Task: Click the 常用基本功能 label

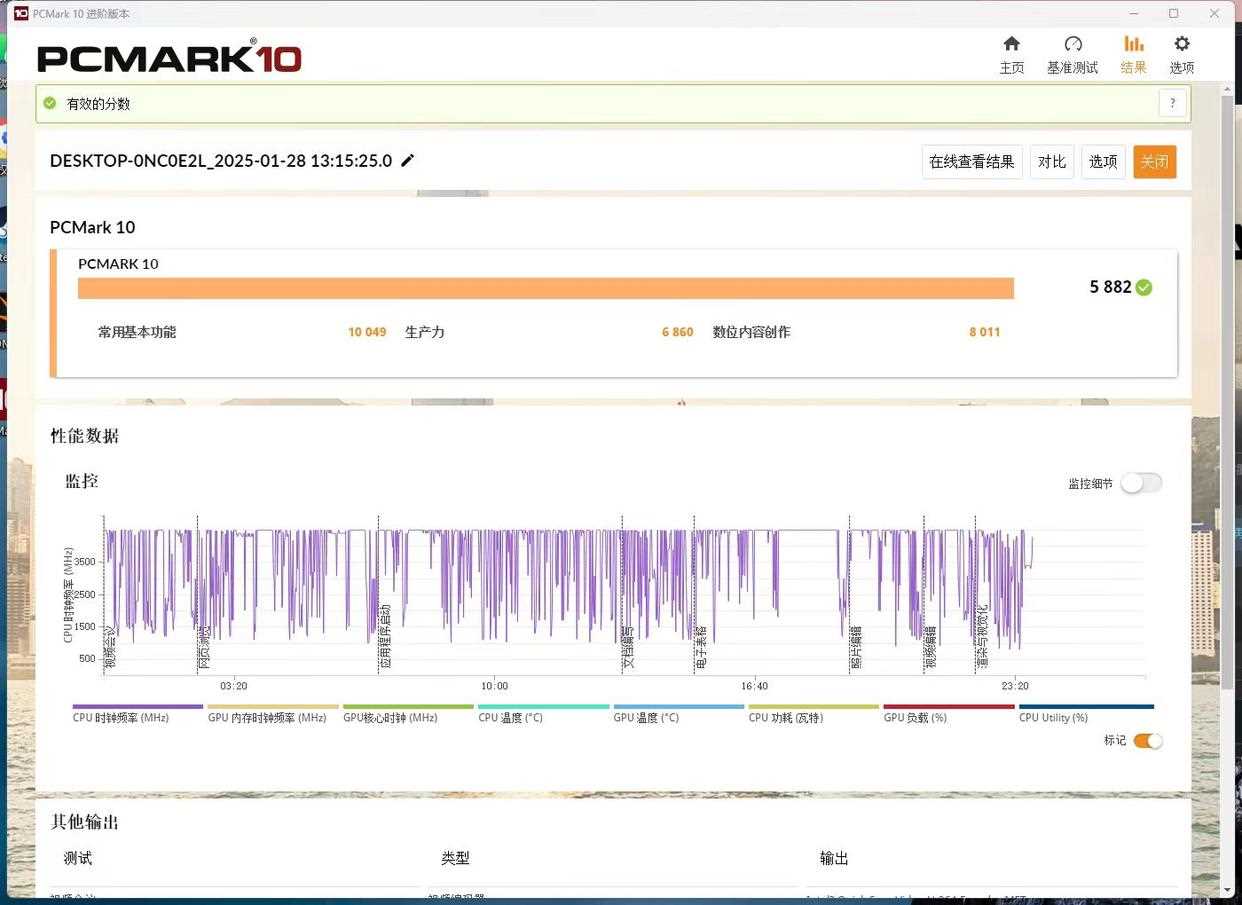Action: 137,332
